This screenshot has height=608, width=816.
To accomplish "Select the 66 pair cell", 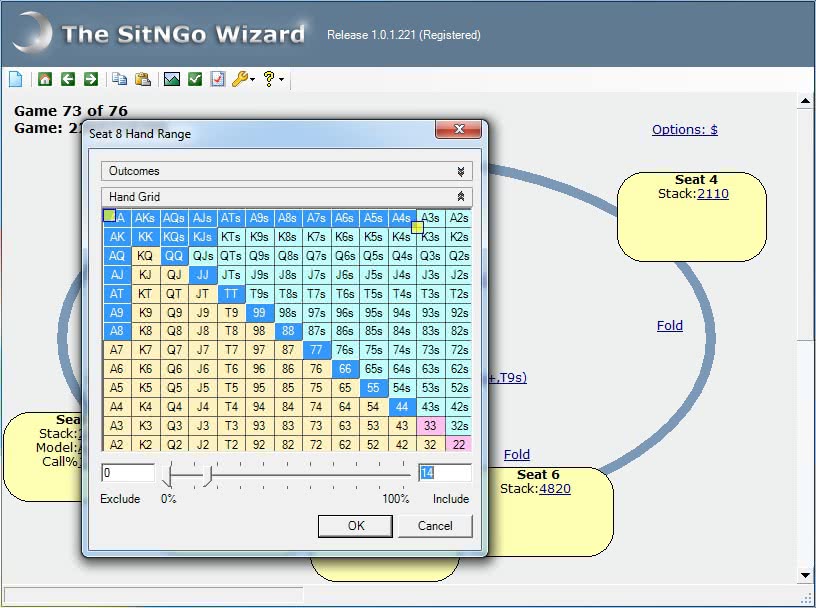I will 345,369.
